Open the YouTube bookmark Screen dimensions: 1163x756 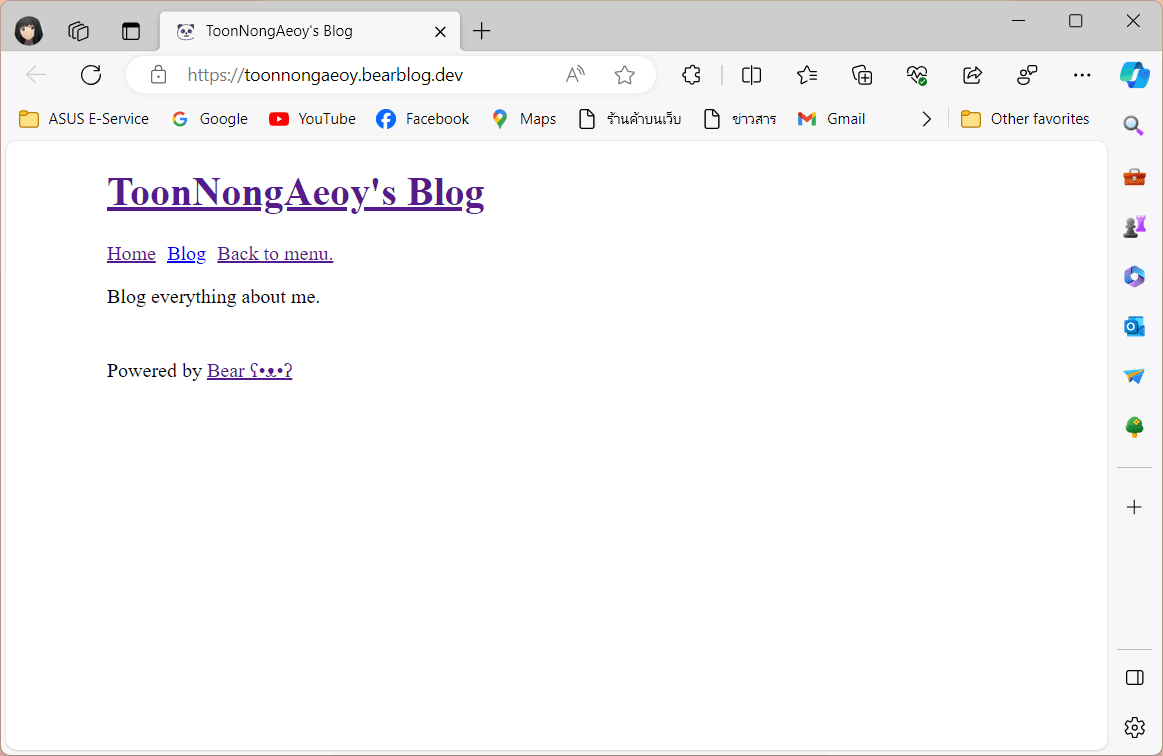click(312, 119)
